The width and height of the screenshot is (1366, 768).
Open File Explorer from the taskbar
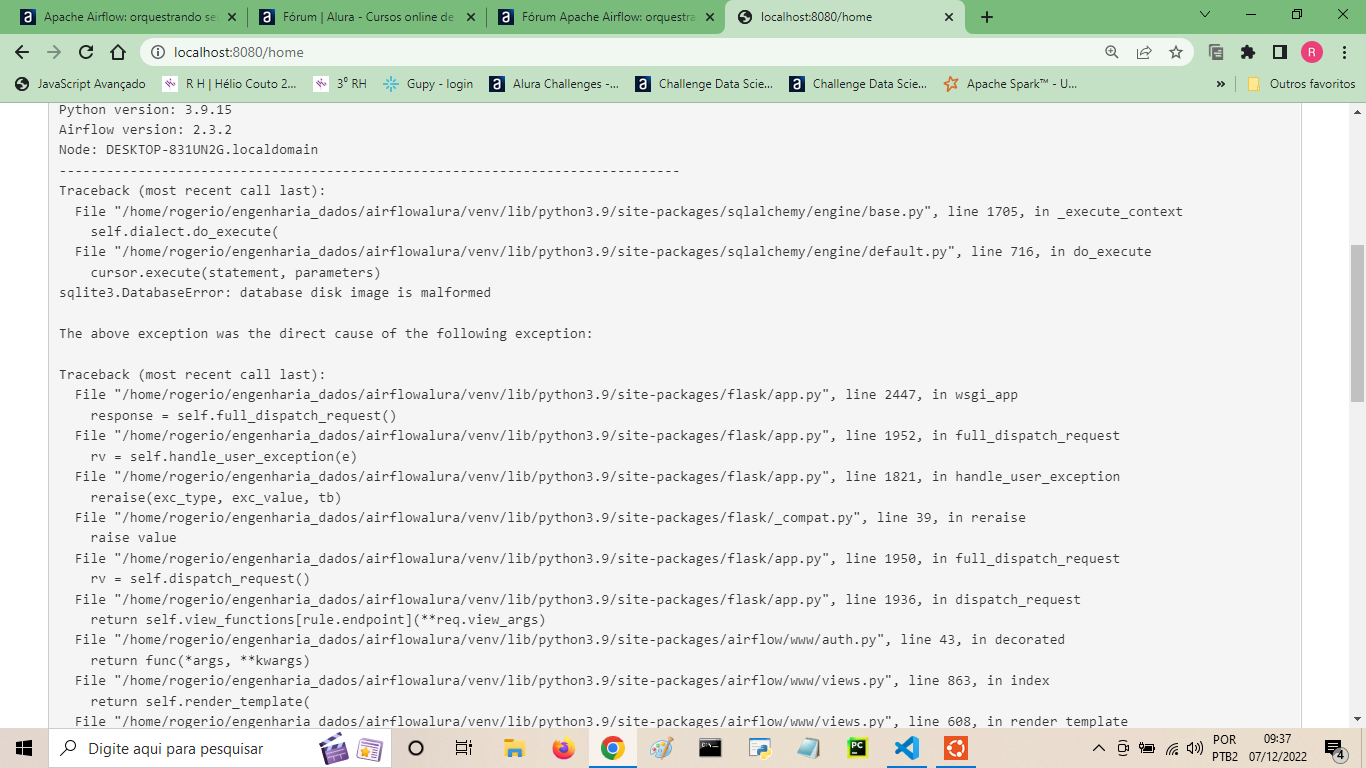(514, 748)
